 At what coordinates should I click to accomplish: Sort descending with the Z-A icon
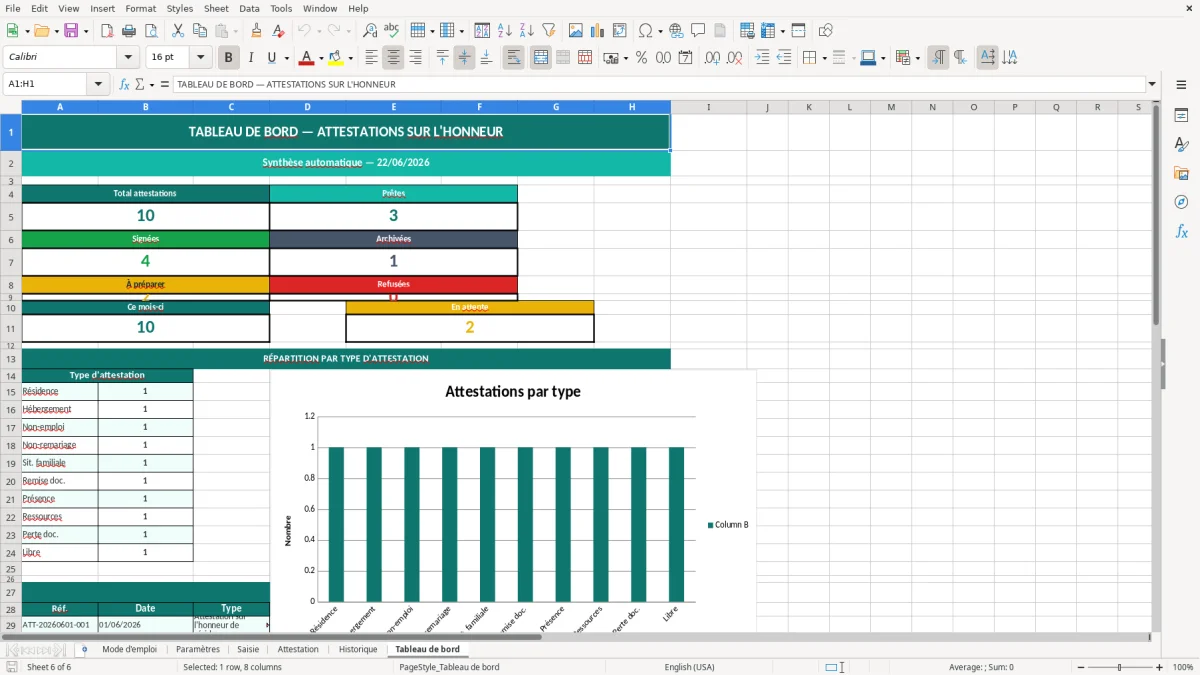526,31
